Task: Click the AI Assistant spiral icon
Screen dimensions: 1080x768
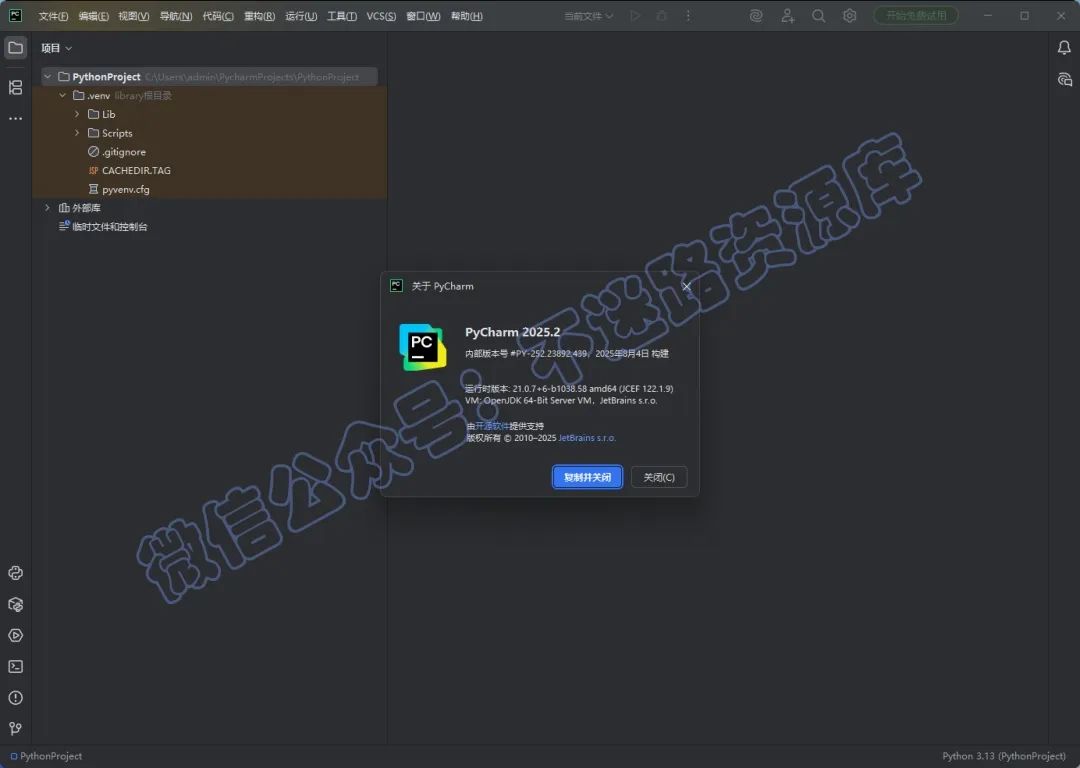Action: 756,16
